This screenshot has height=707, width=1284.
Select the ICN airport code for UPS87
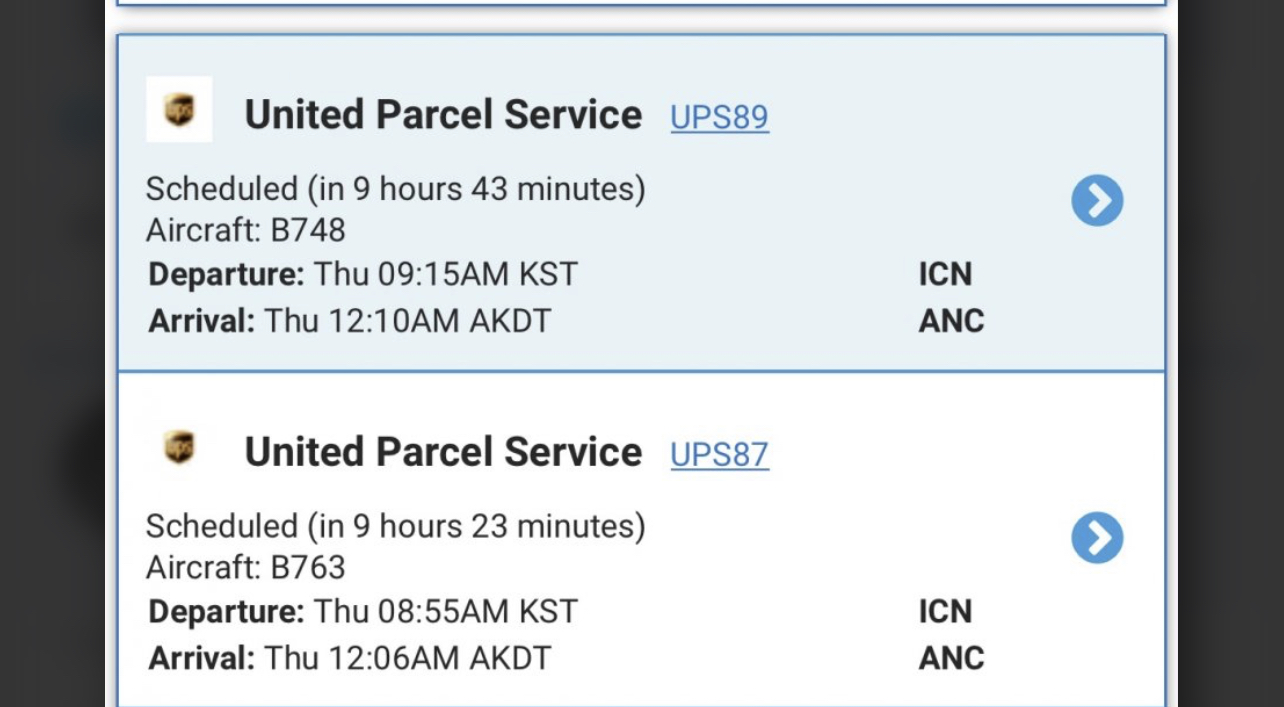(x=945, y=611)
